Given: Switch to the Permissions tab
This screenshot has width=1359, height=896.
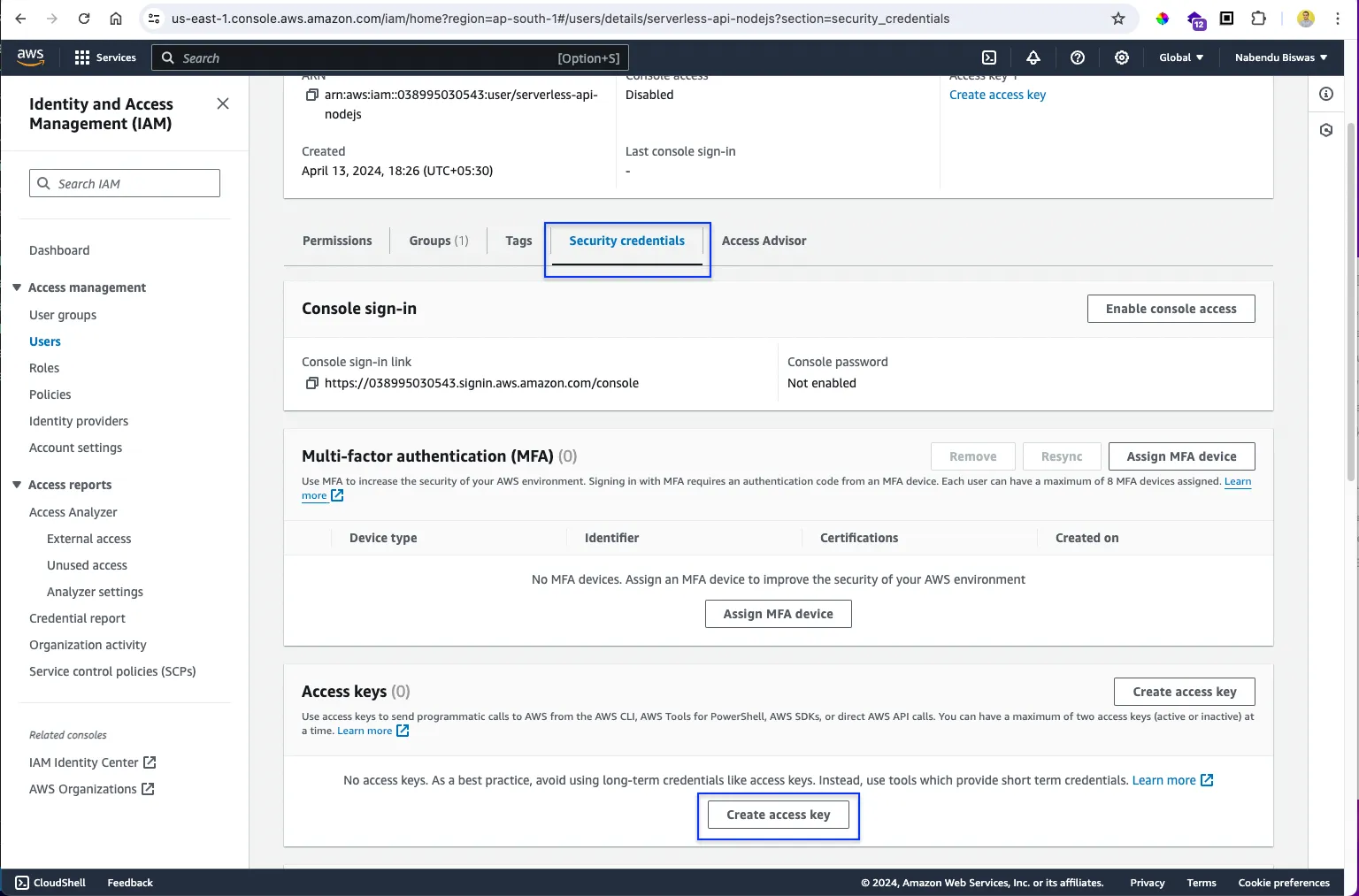Looking at the screenshot, I should [337, 241].
